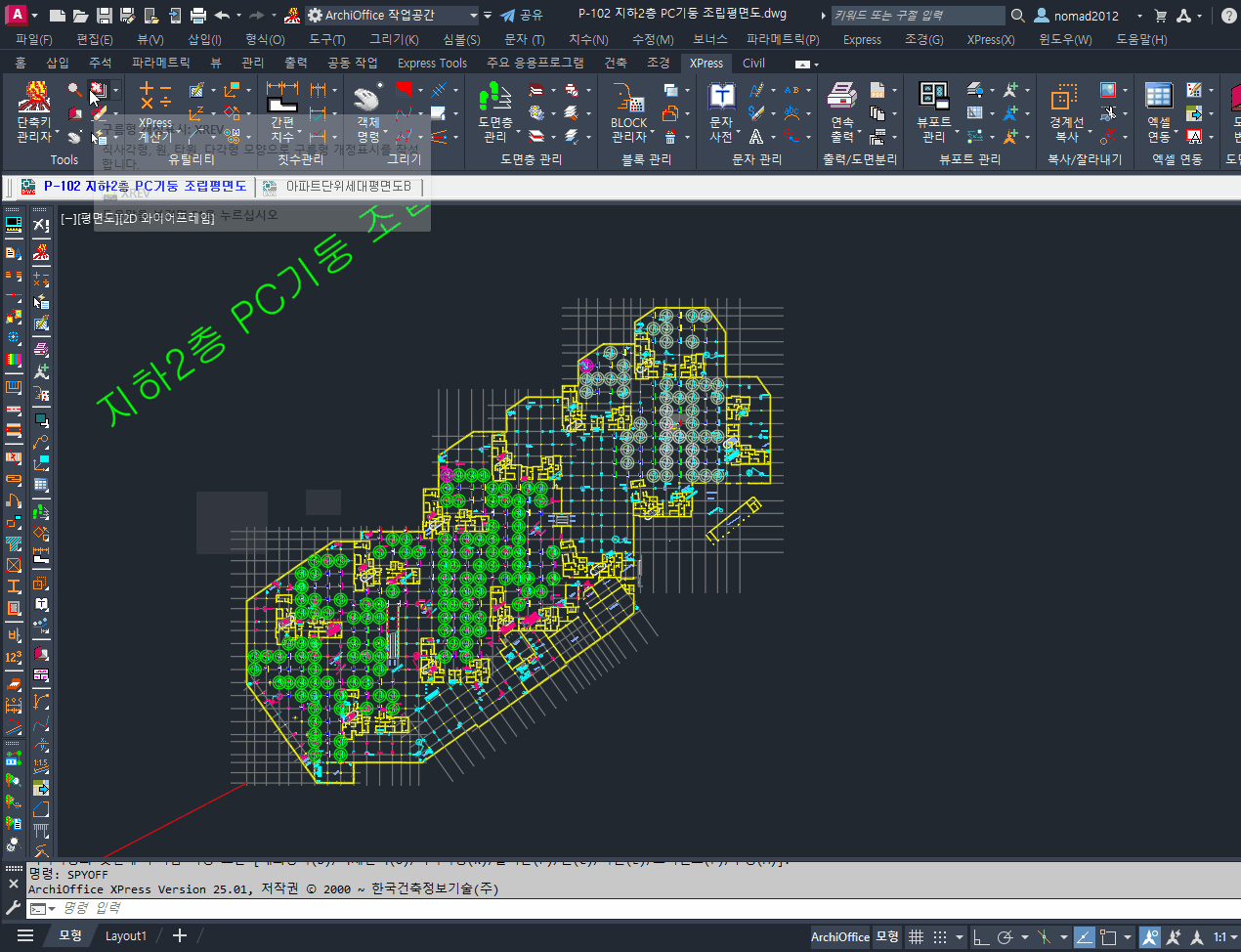Switch to the Layout1 tab
The height and width of the screenshot is (952, 1241).
125,935
